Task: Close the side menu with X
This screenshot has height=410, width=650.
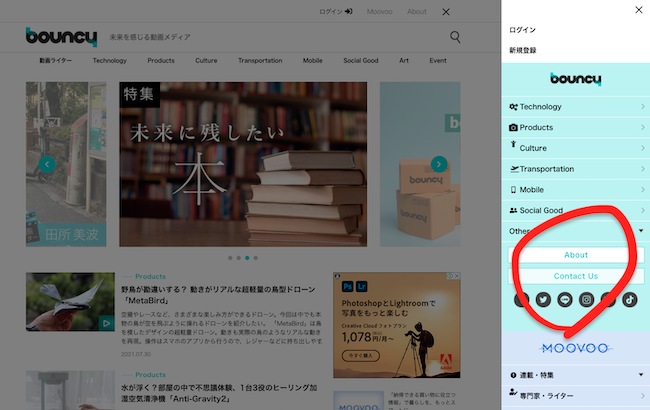Action: tap(639, 11)
